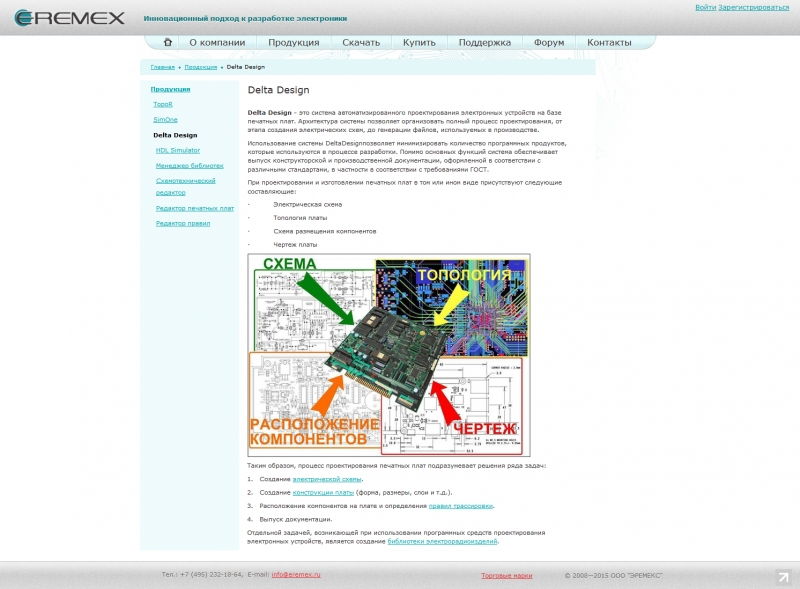The width and height of the screenshot is (800, 589).
Task: Click the info@eremex.ru email link
Action: pyautogui.click(x=296, y=575)
